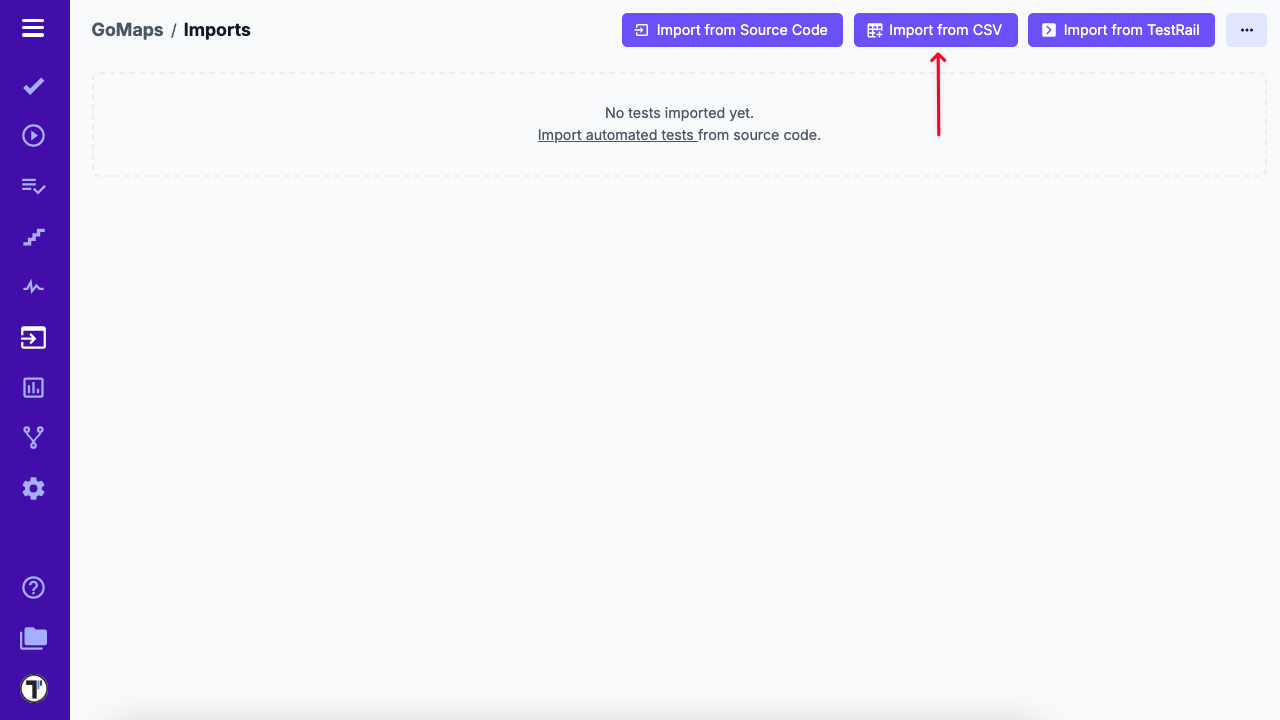This screenshot has width=1280, height=720.
Task: Open the account avatar at sidebar bottom
Action: (x=33, y=688)
